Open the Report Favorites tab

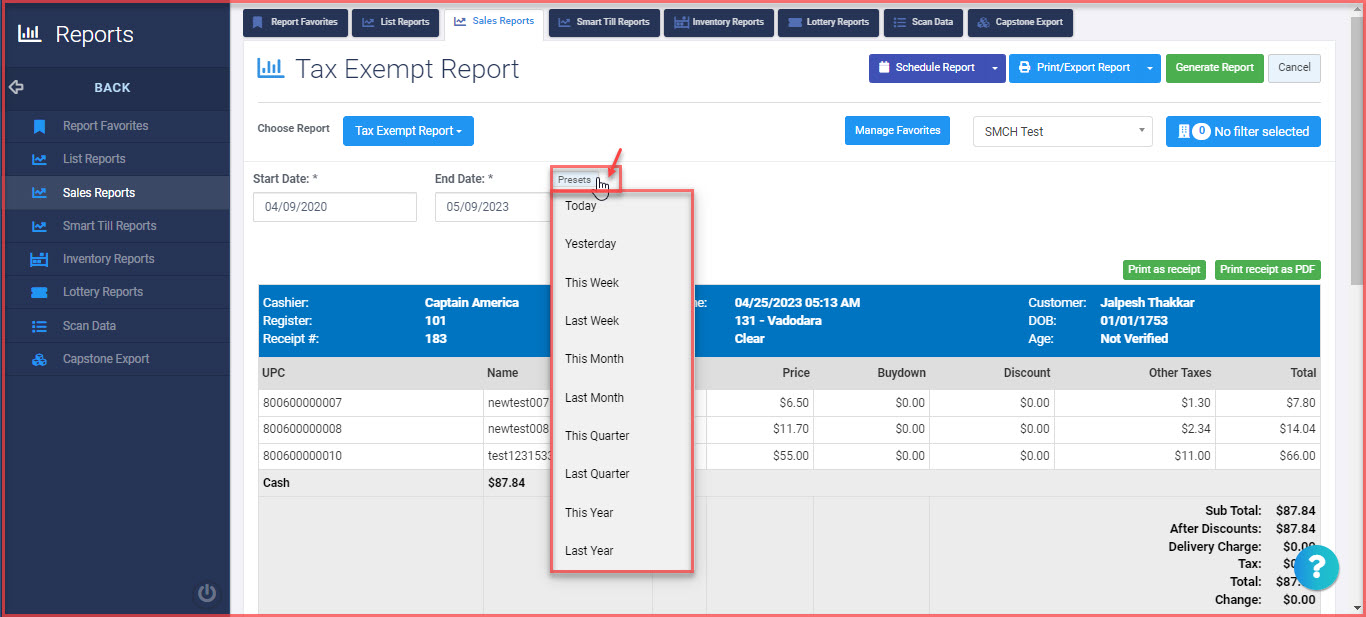coord(296,22)
